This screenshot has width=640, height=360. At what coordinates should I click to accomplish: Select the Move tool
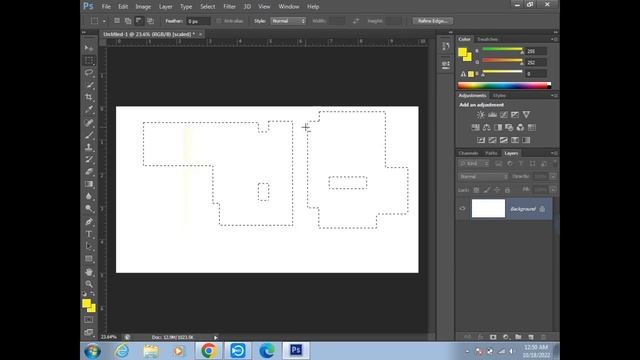pyautogui.click(x=89, y=48)
